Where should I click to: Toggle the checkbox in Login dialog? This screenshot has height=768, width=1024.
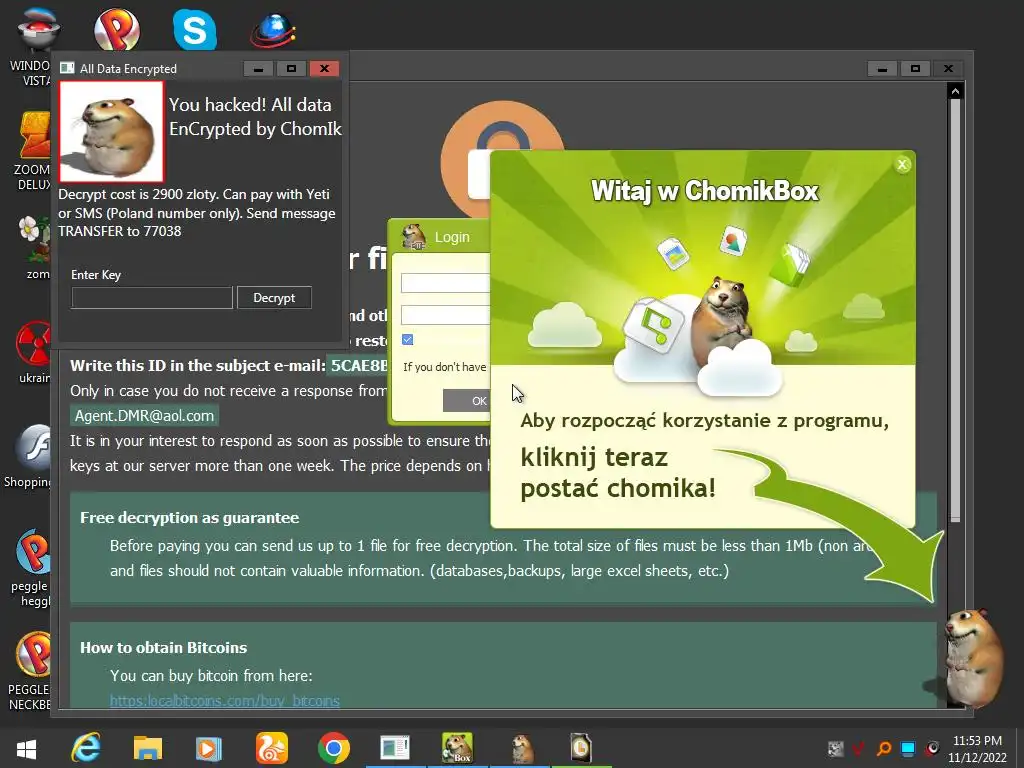(408, 340)
